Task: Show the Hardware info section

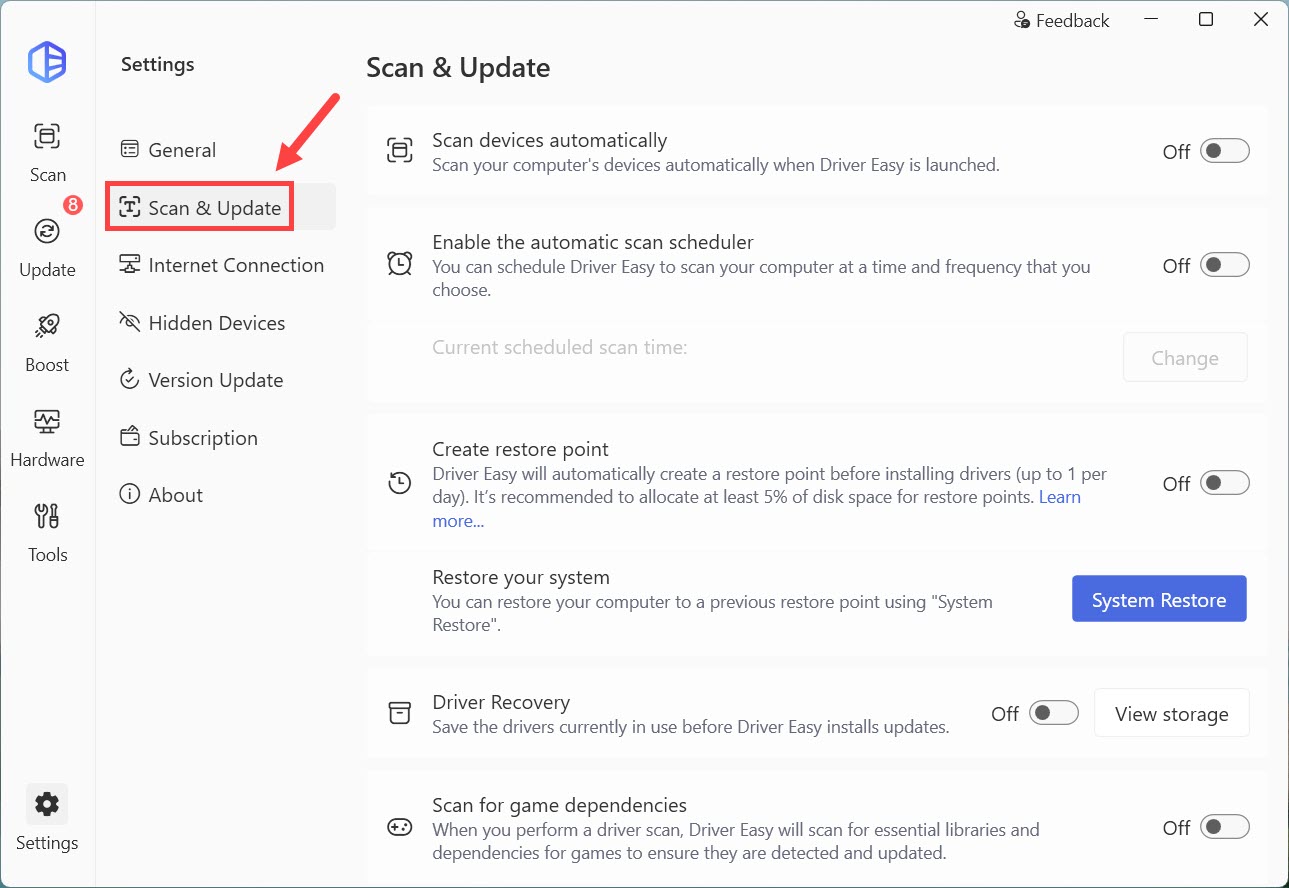Action: 47,438
